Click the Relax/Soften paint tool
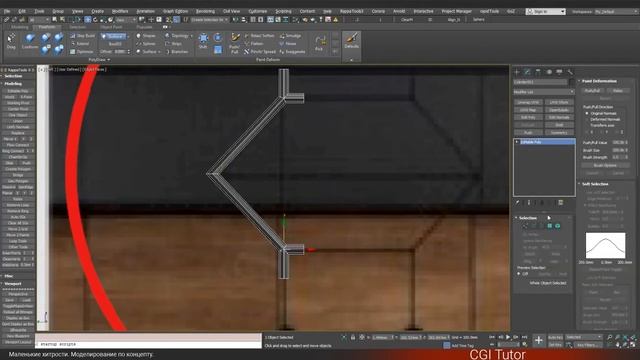 [259, 36]
